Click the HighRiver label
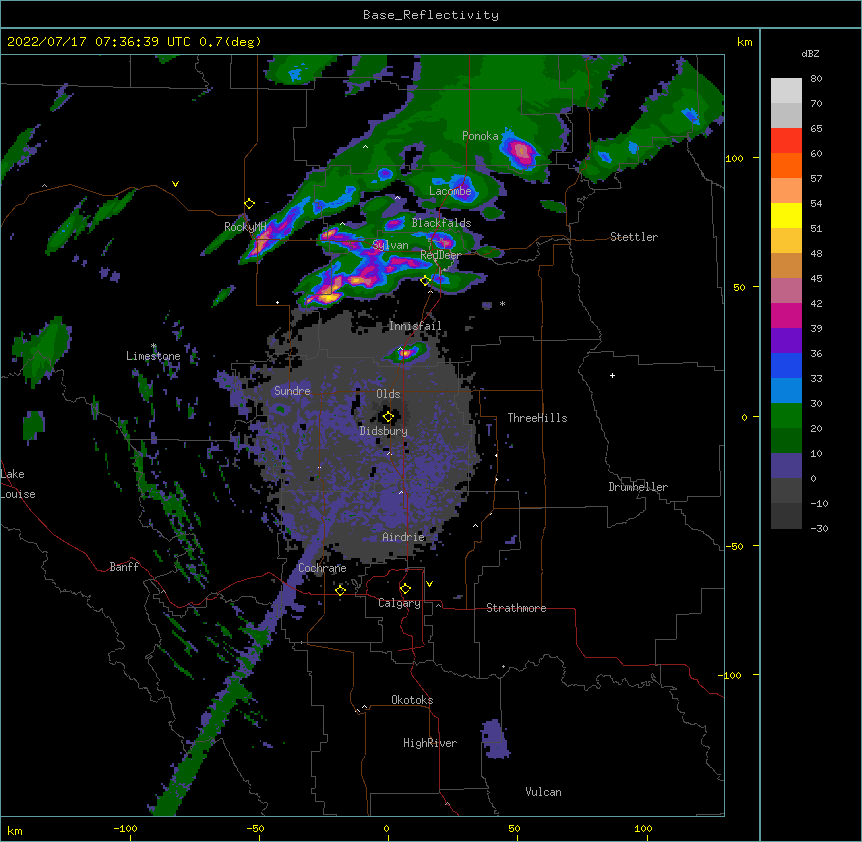Screen dimensions: 862x842 coord(430,743)
